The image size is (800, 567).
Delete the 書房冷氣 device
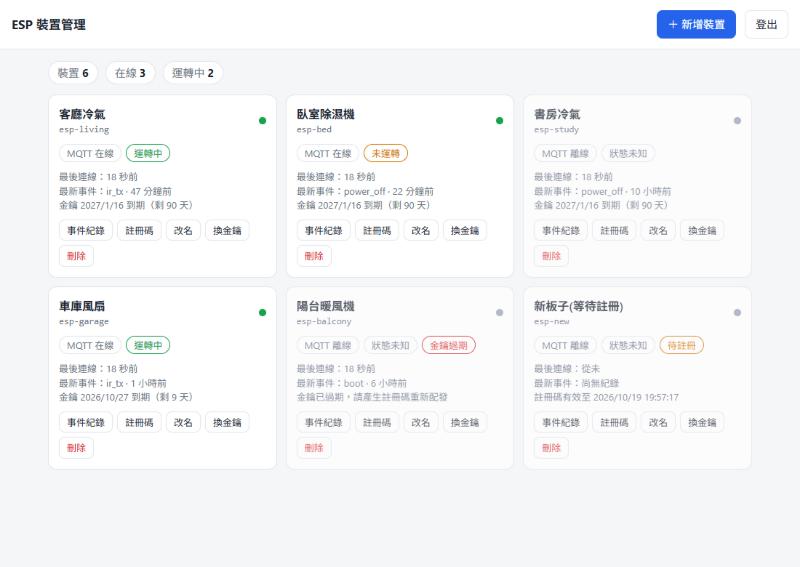pyautogui.click(x=552, y=256)
